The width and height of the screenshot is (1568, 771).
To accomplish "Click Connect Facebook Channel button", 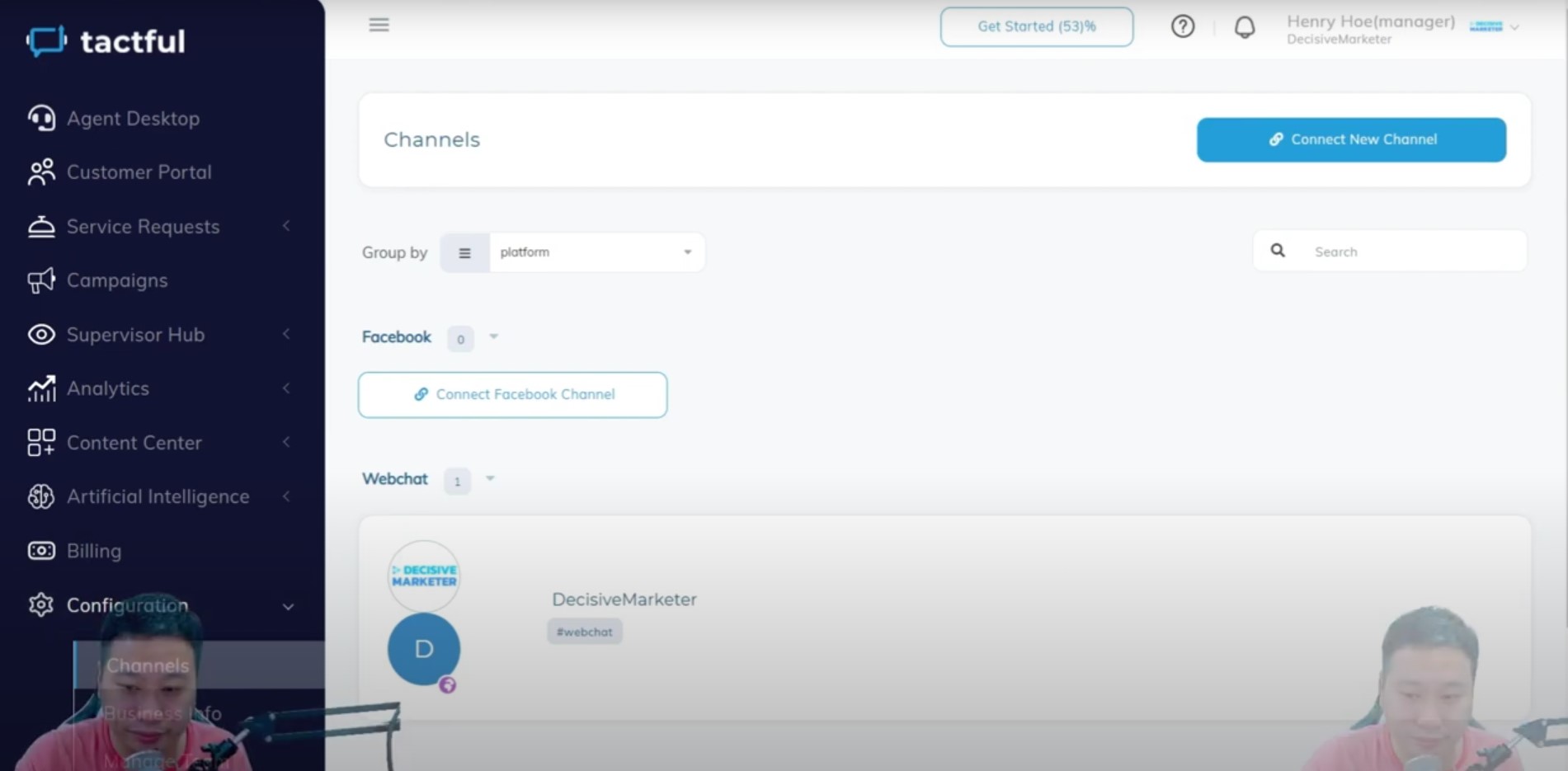I will tap(512, 394).
